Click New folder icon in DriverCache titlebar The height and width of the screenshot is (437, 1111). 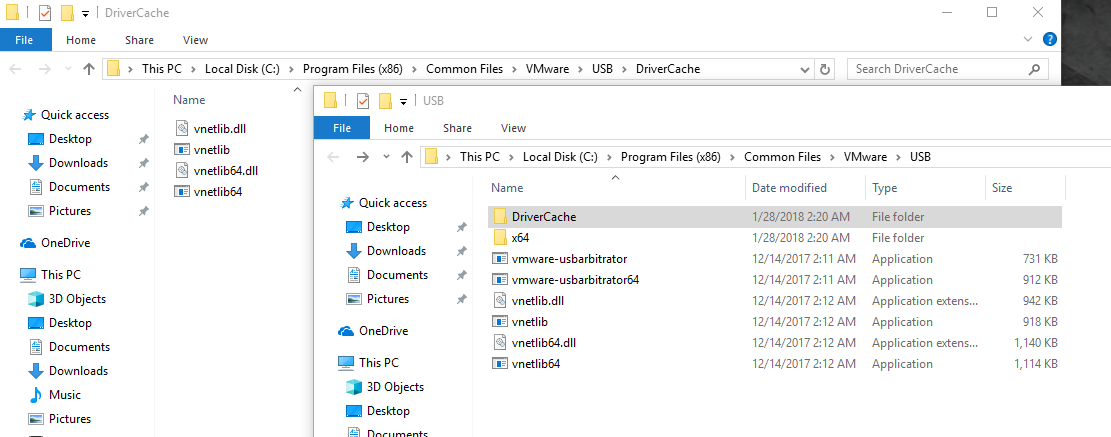tap(67, 13)
